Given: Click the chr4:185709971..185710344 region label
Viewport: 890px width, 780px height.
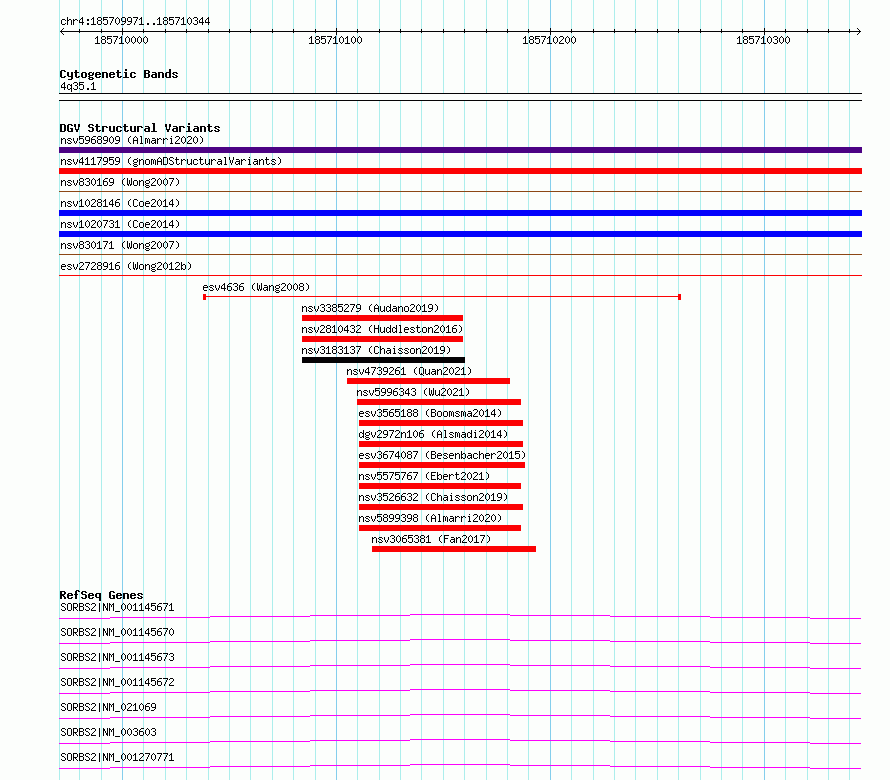Looking at the screenshot, I should pos(135,22).
